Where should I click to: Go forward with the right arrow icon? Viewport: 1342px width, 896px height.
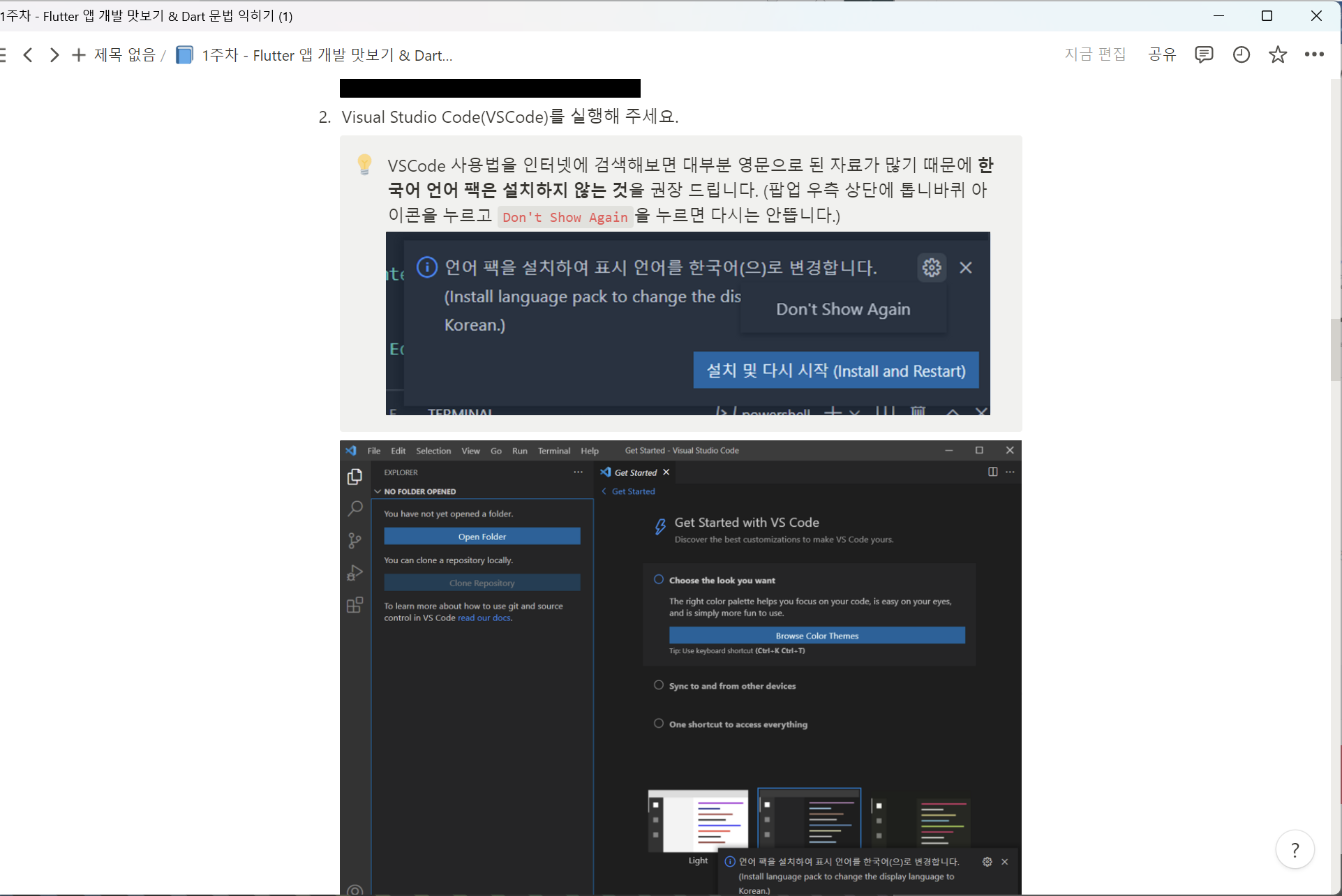tap(54, 55)
